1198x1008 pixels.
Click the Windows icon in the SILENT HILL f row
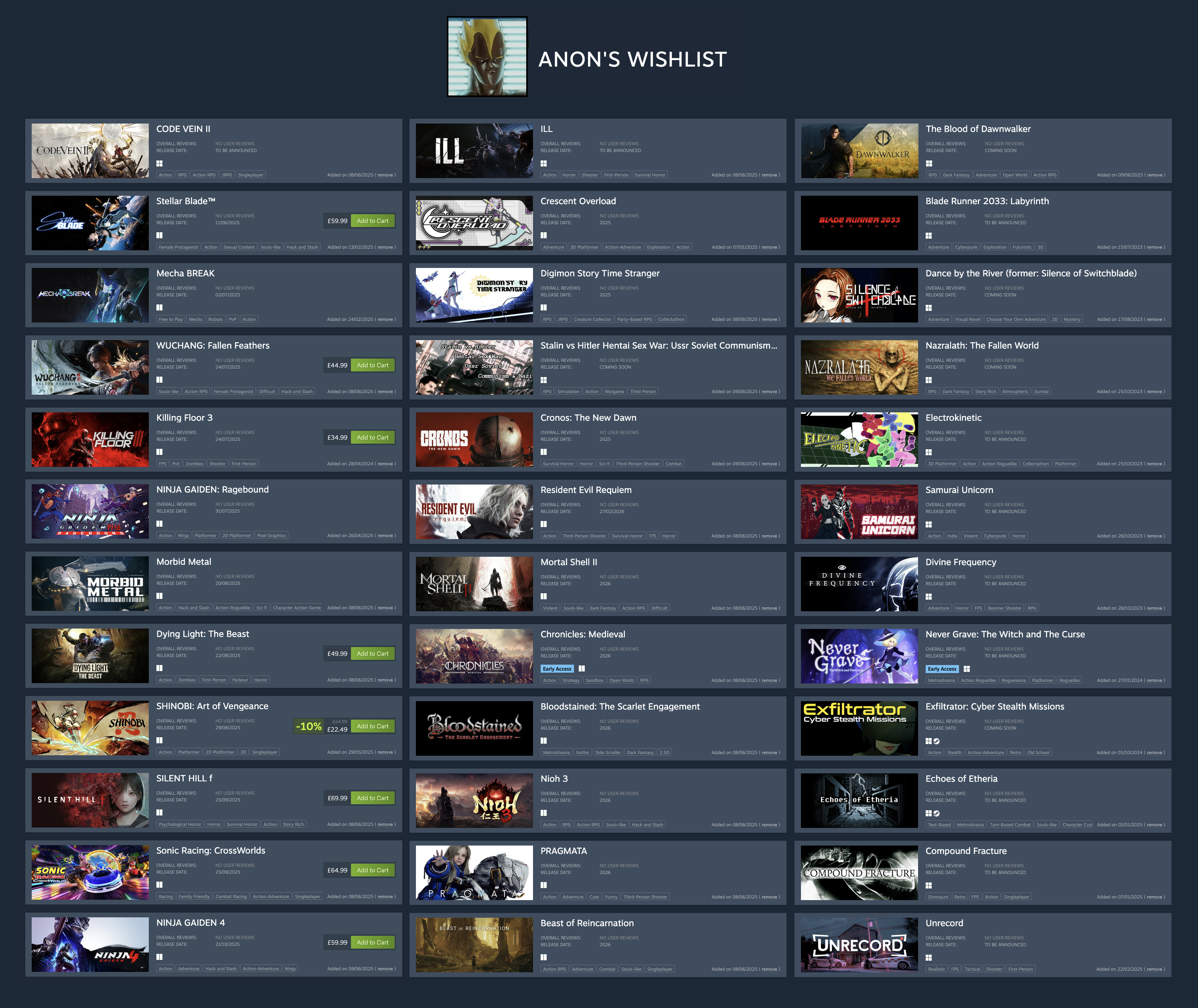click(159, 813)
